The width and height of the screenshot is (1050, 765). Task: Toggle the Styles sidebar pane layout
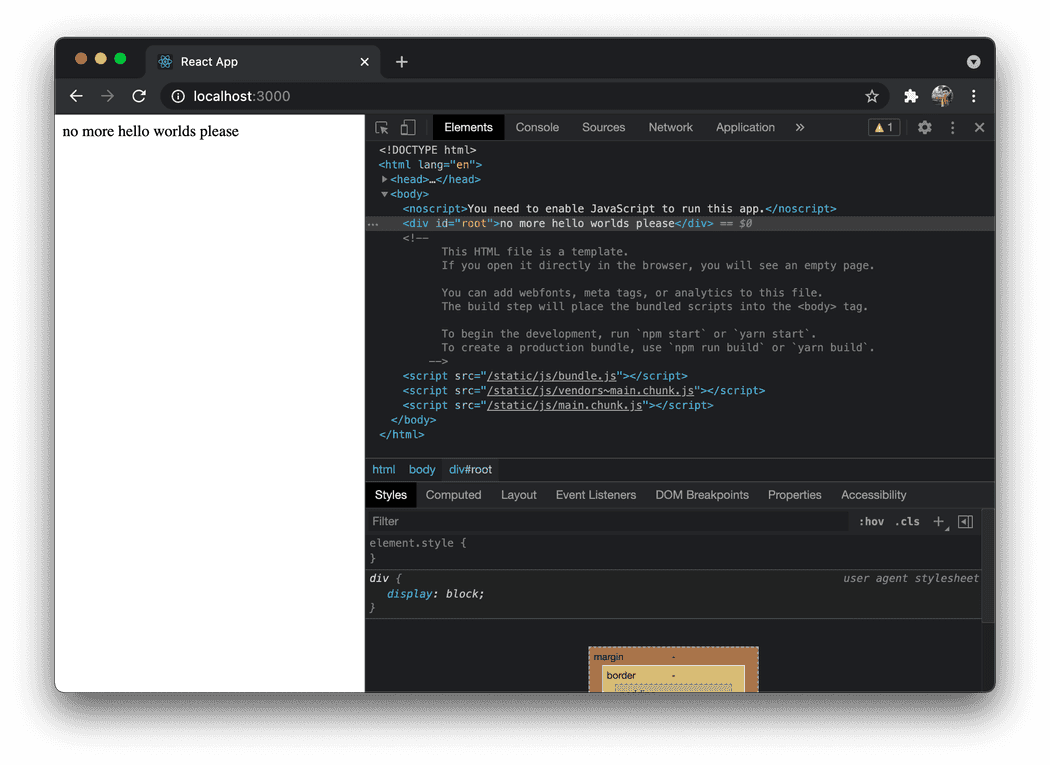point(964,521)
